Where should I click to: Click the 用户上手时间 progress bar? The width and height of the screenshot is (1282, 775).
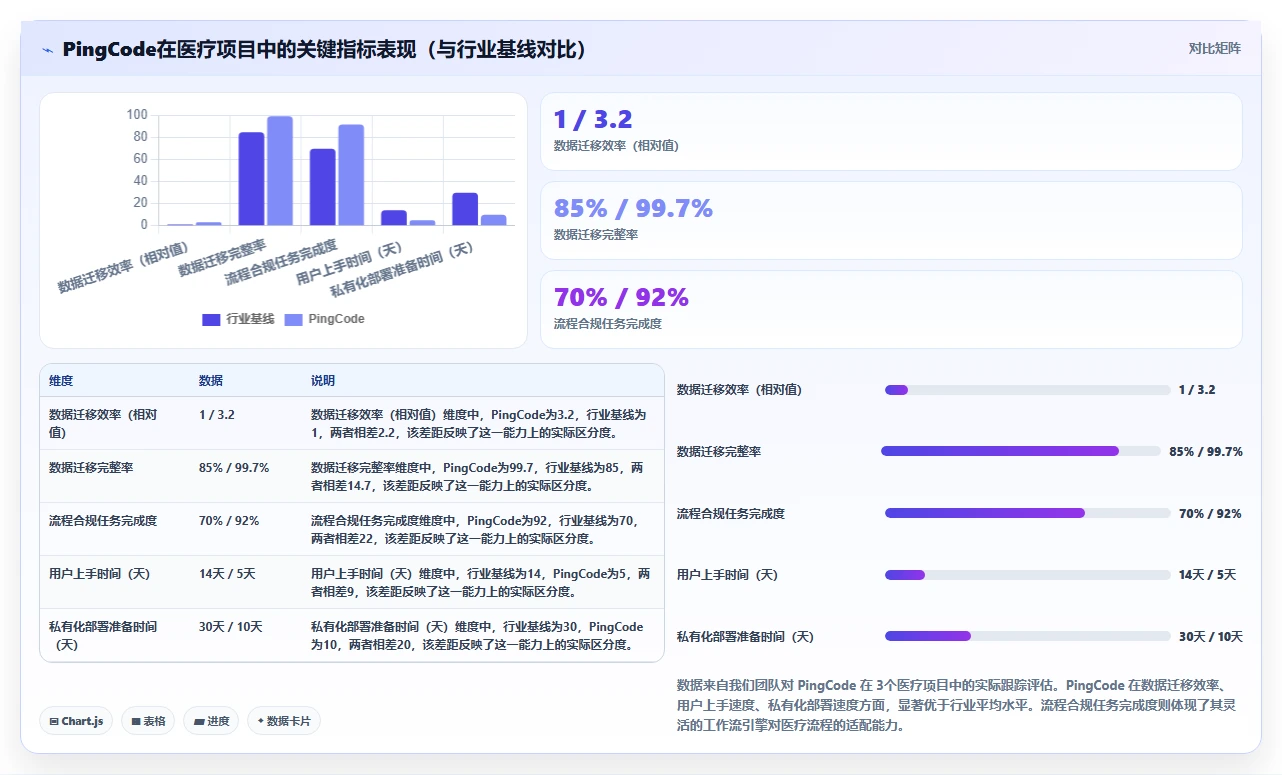[x=1028, y=575]
